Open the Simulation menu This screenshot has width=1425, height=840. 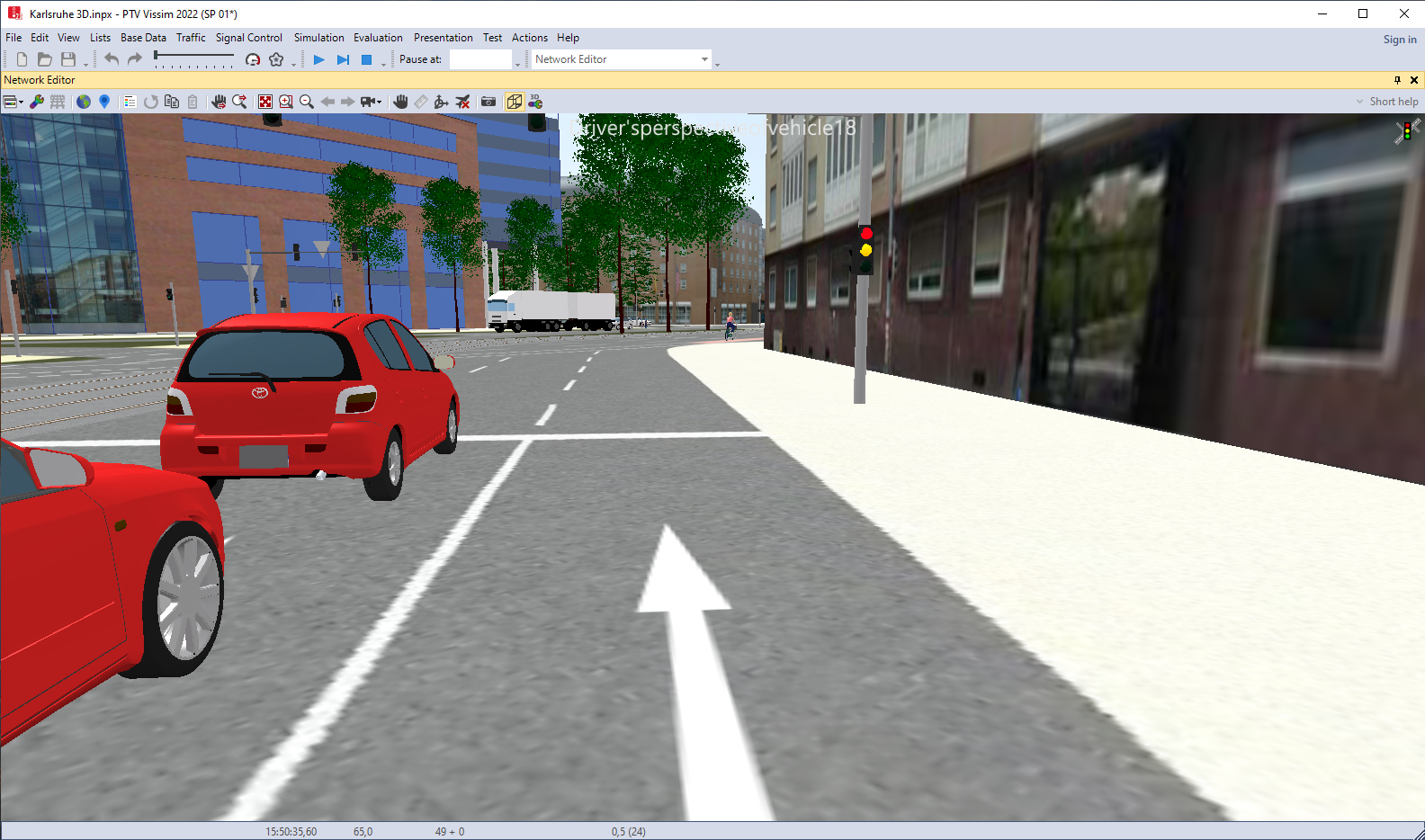click(x=318, y=38)
